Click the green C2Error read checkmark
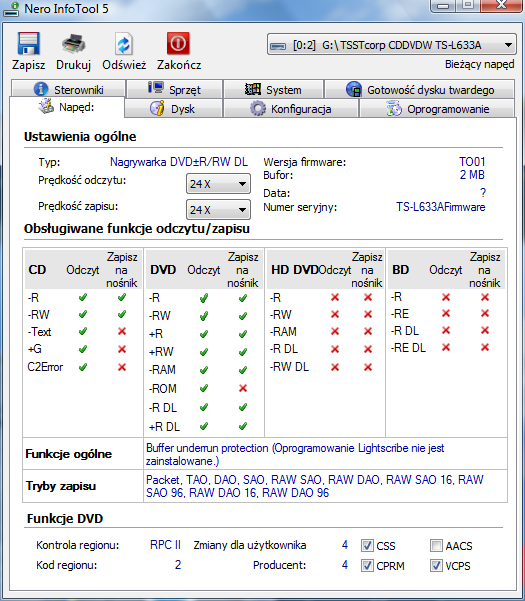525x601 pixels. pos(83,367)
